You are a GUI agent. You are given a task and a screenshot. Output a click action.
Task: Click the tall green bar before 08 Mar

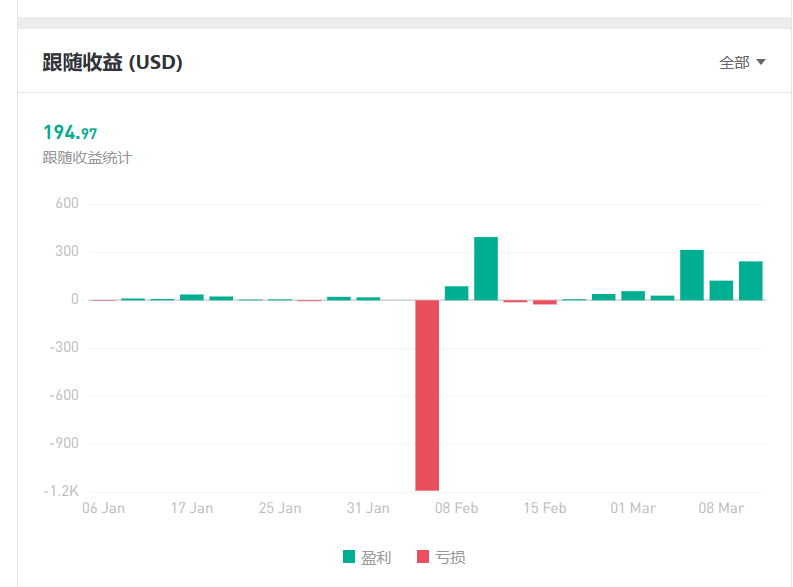point(692,275)
